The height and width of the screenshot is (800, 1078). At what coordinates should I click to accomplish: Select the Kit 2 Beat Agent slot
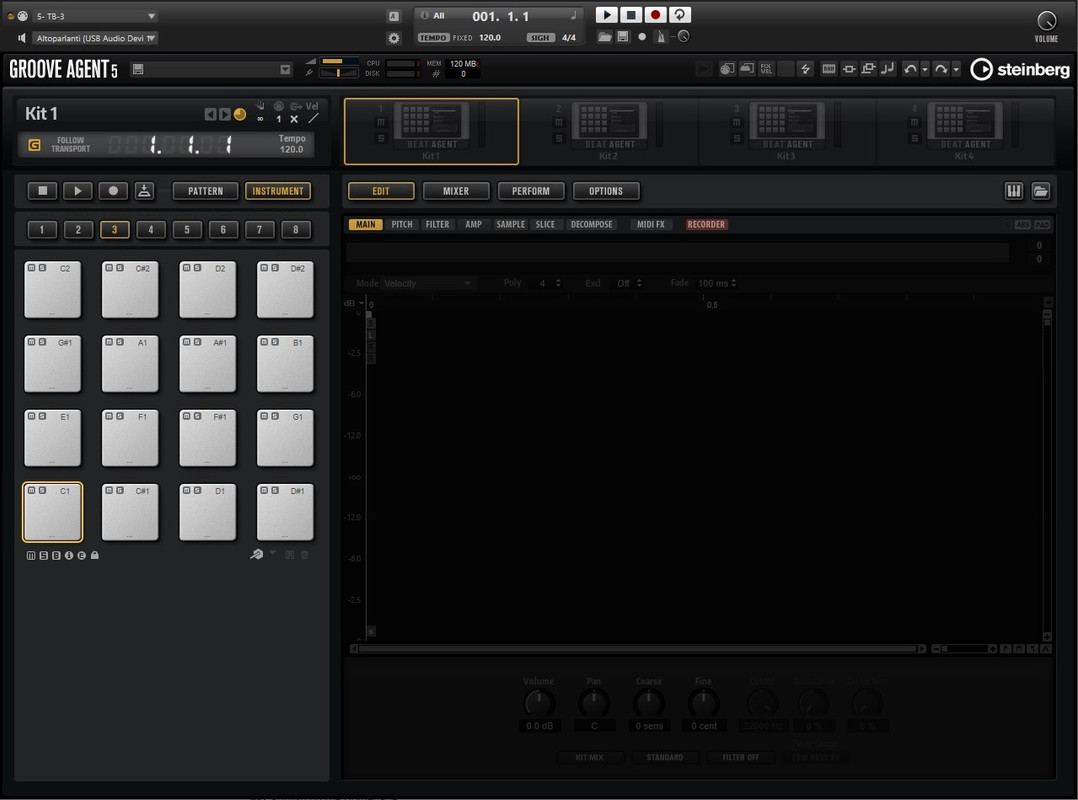(x=609, y=131)
